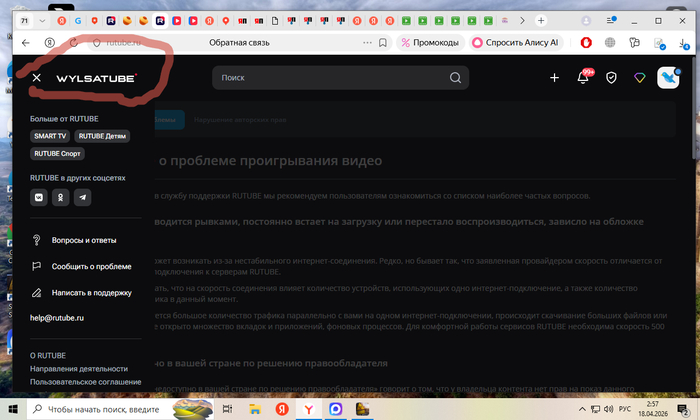Open a new tab with plus button
Screen dimensions: 700x420
[541, 21]
